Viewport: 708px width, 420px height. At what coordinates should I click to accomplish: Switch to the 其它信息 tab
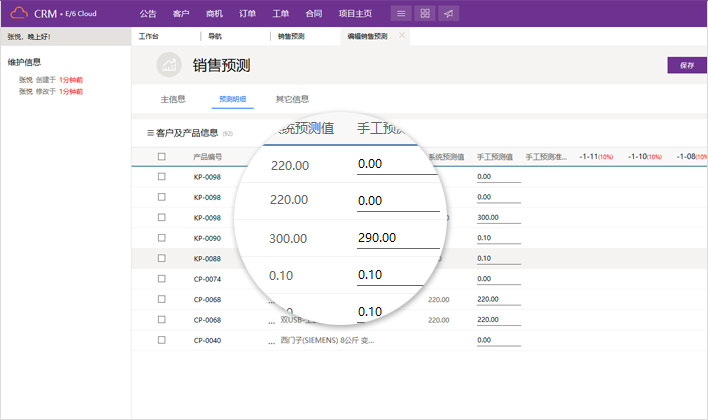point(292,99)
